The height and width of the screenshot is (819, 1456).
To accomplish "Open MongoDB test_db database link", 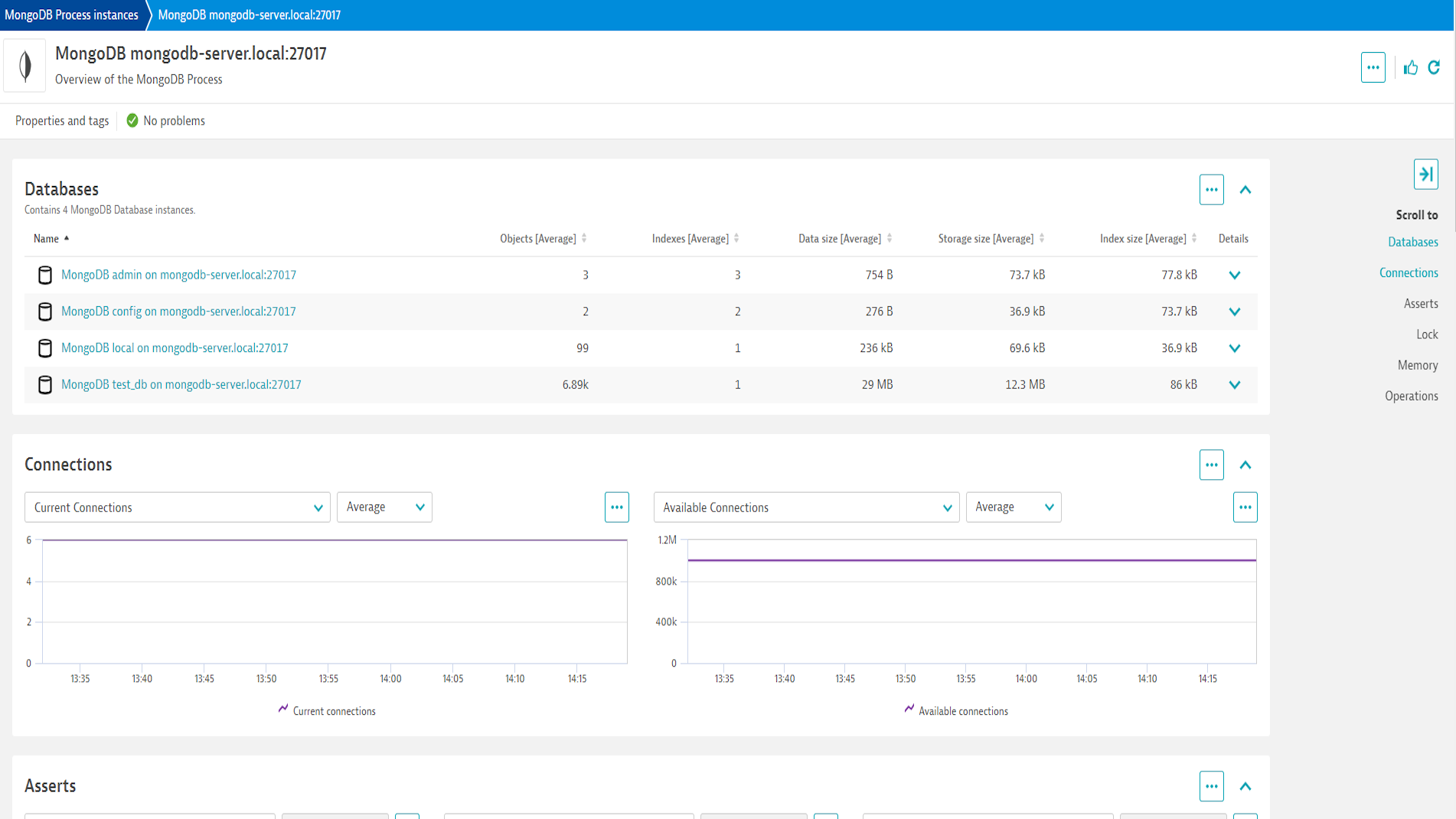I will pos(181,385).
